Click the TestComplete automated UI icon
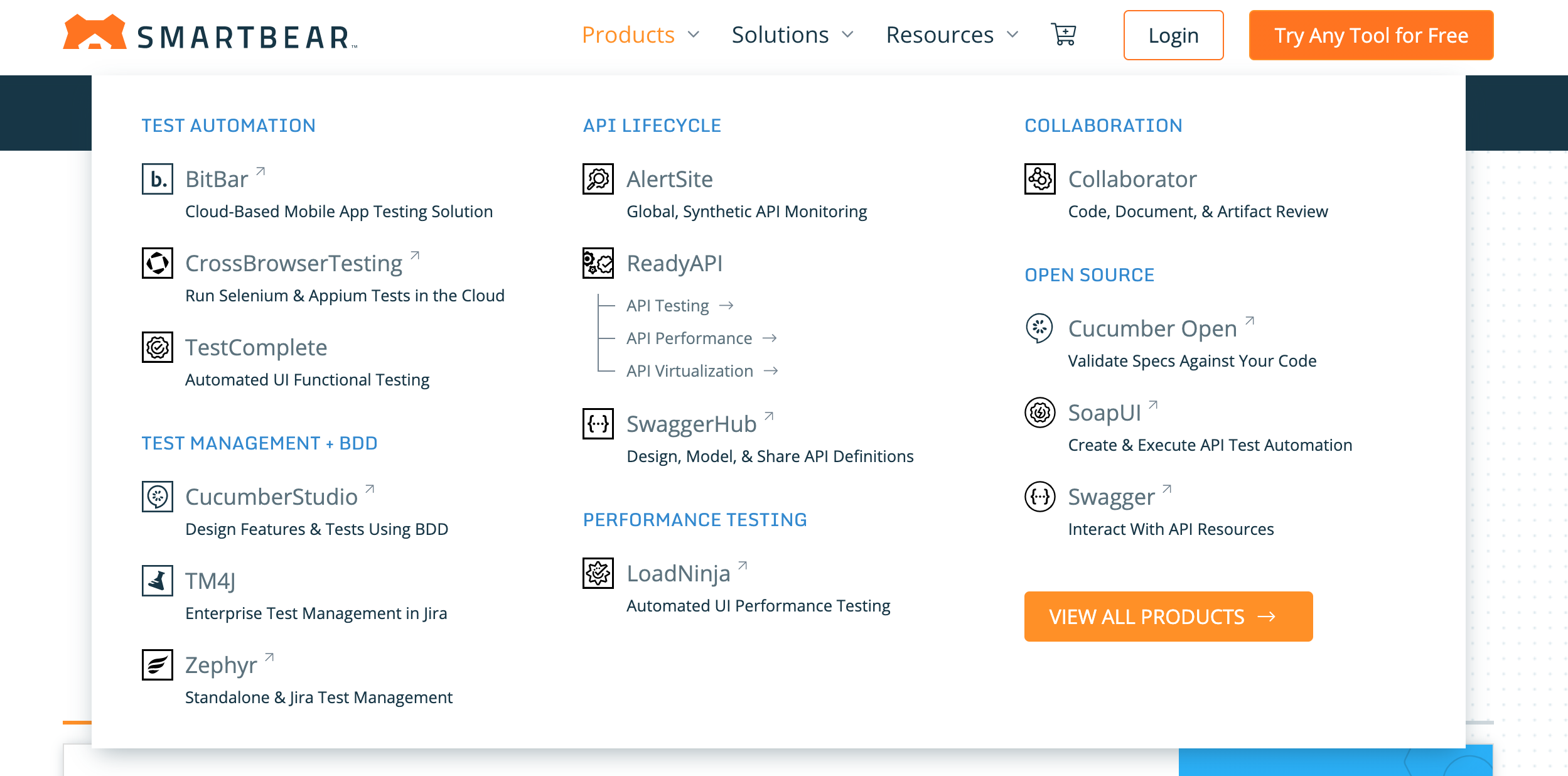 pyautogui.click(x=158, y=348)
